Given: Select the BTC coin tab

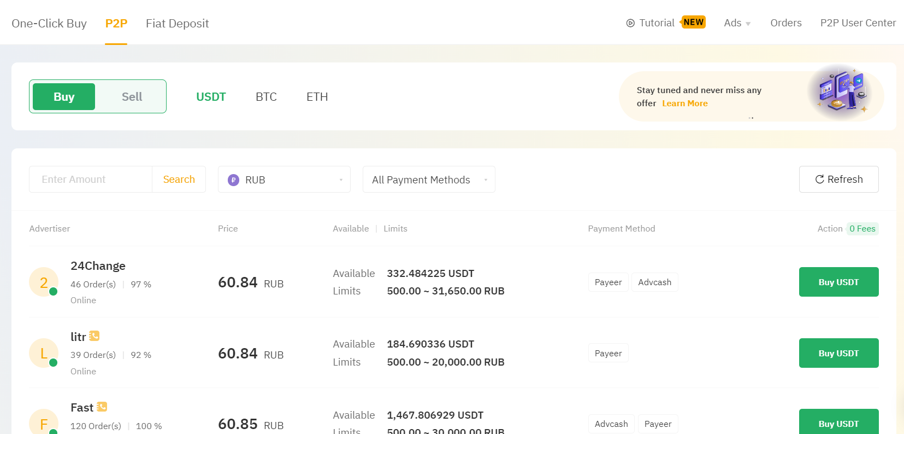Looking at the screenshot, I should (x=266, y=97).
